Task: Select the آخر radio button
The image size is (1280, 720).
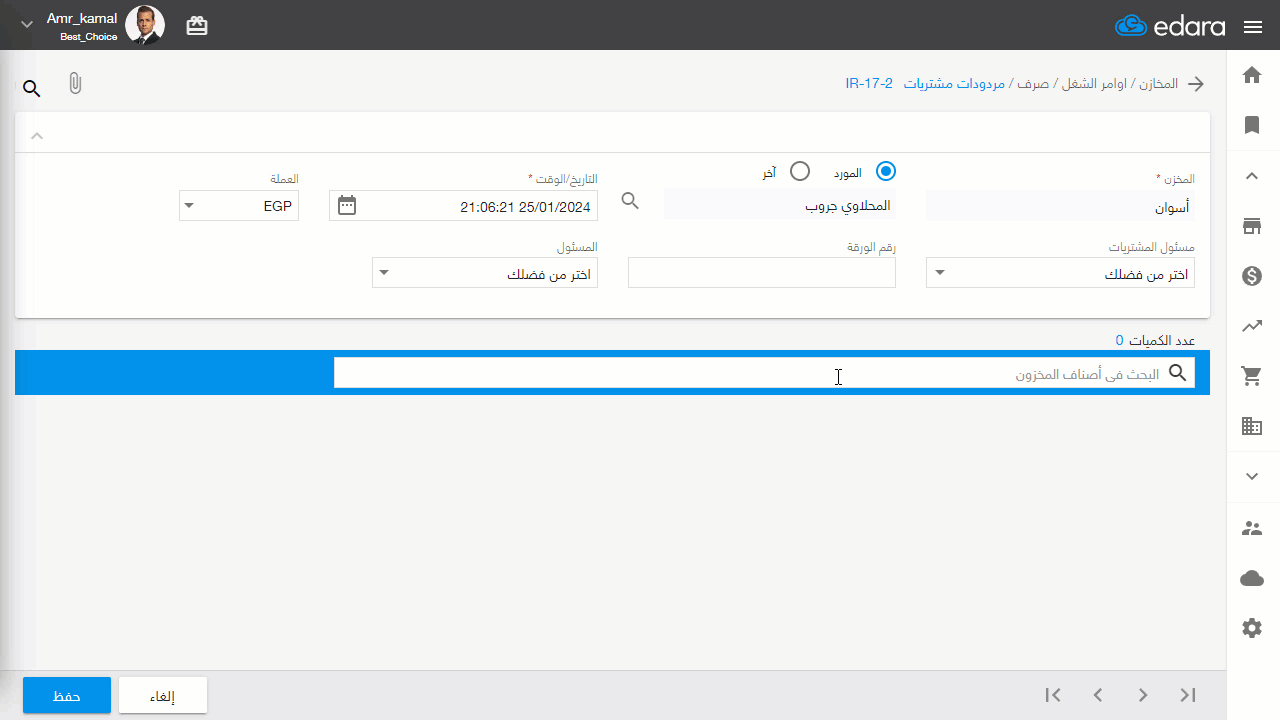Action: (800, 171)
